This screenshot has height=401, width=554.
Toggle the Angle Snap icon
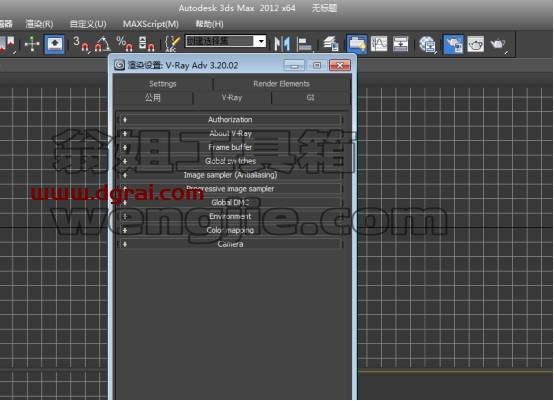[102, 44]
